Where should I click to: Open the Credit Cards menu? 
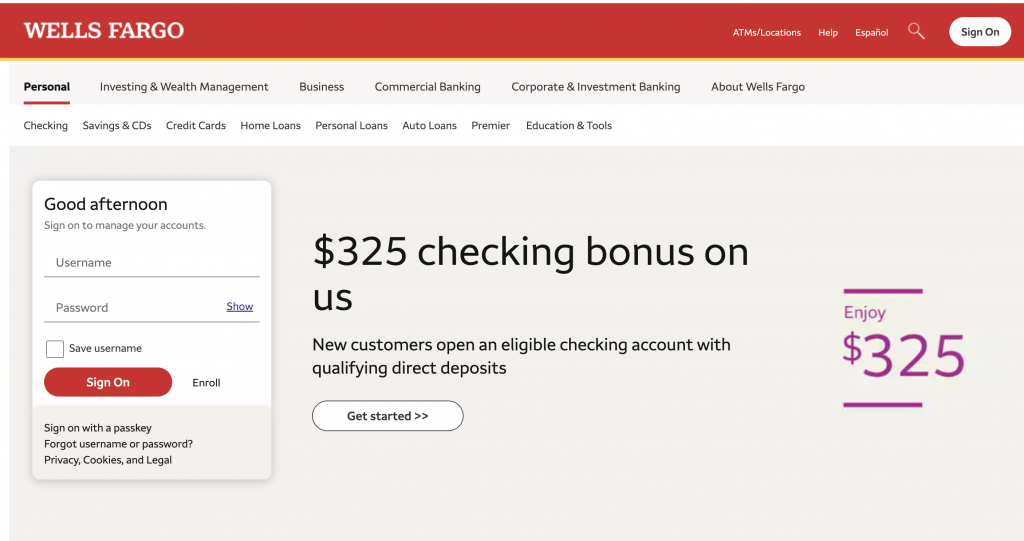[196, 126]
